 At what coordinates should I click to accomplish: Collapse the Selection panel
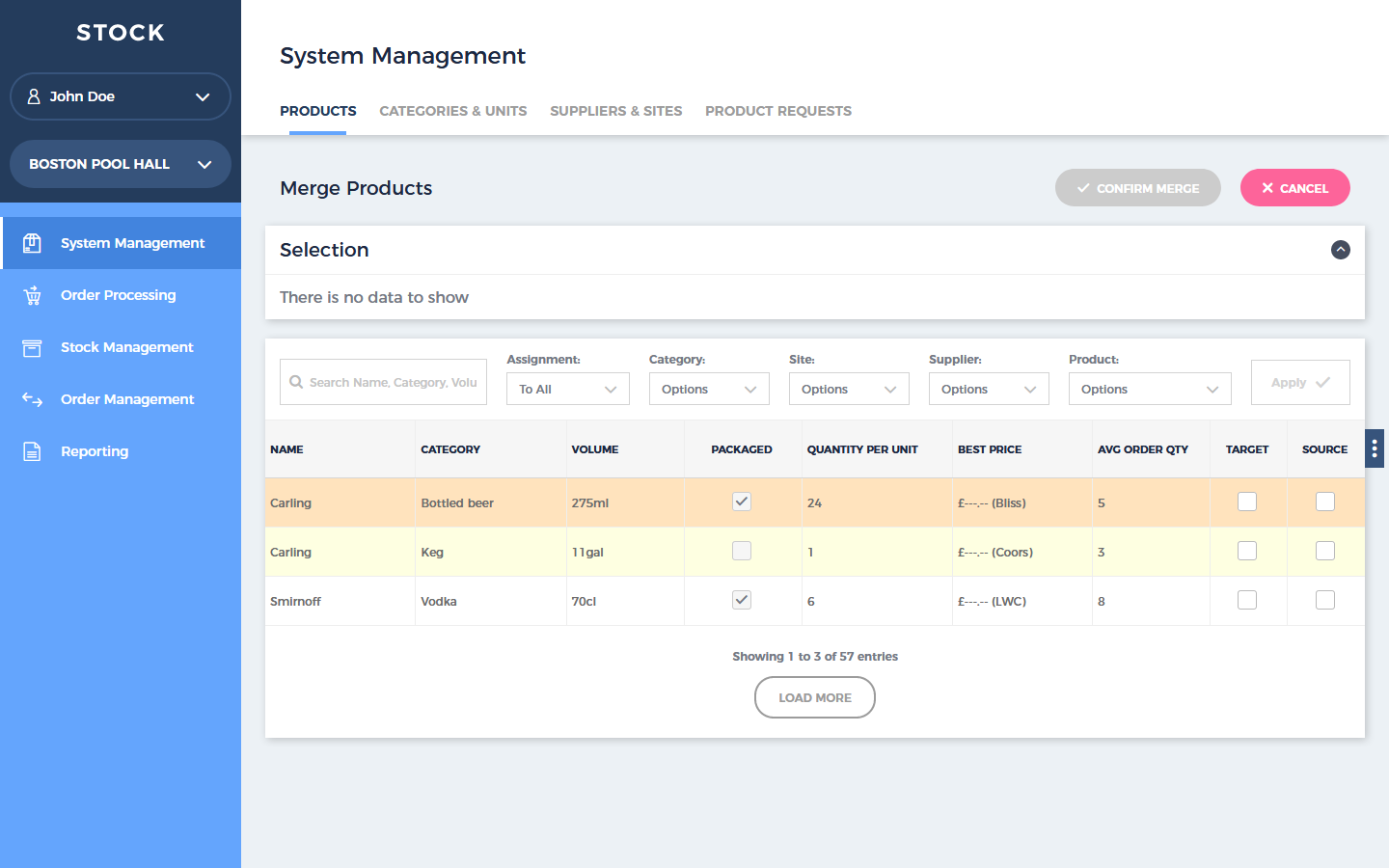tap(1340, 250)
